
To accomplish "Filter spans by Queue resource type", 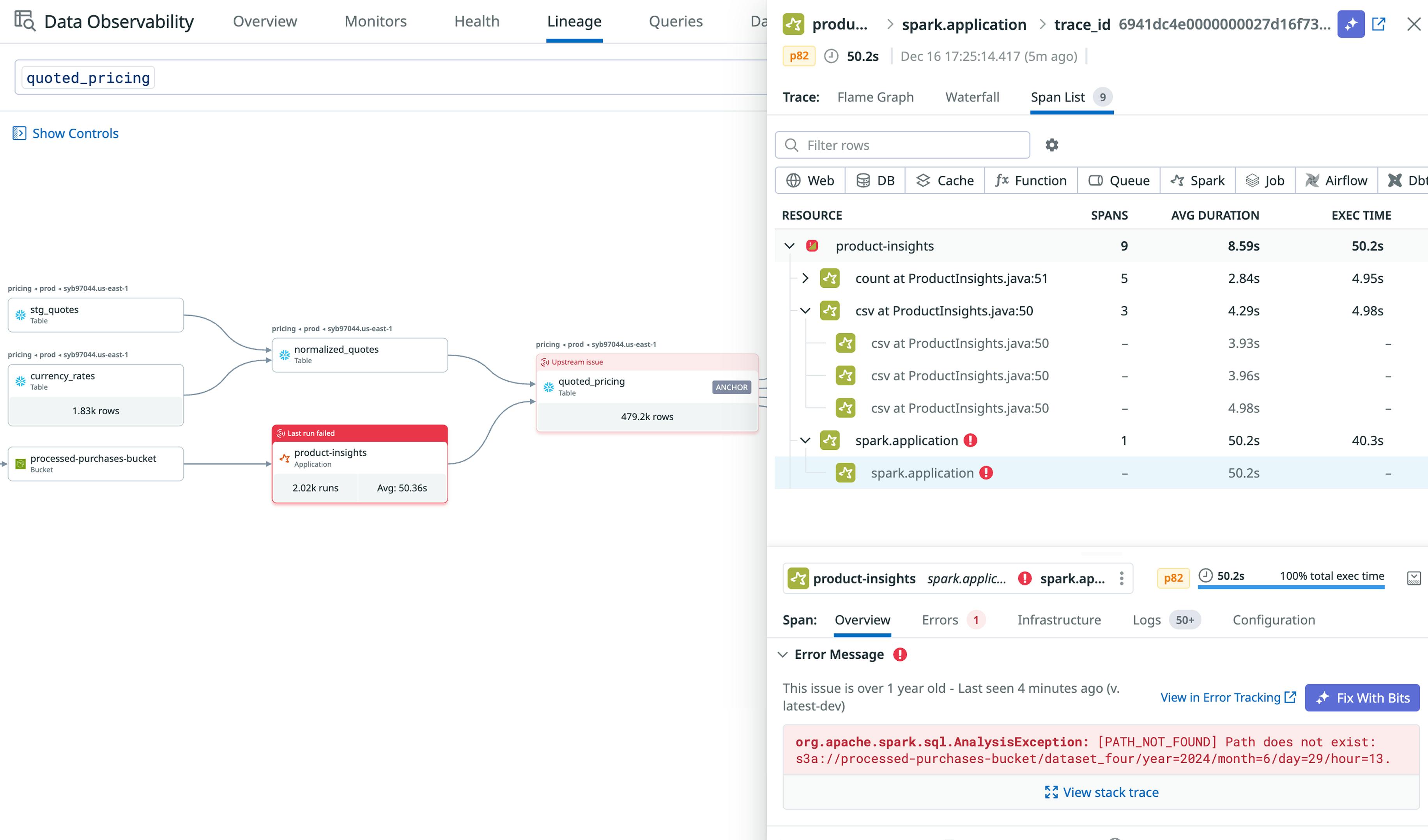I will pos(1118,180).
